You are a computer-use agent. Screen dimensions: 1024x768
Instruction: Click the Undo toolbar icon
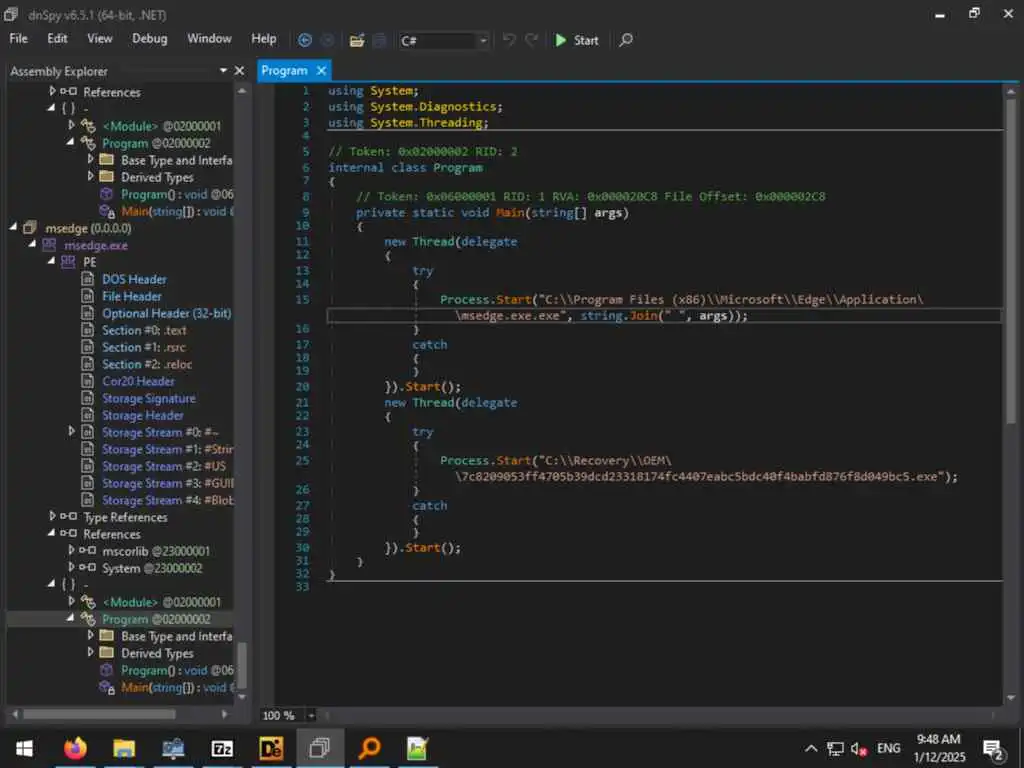509,40
